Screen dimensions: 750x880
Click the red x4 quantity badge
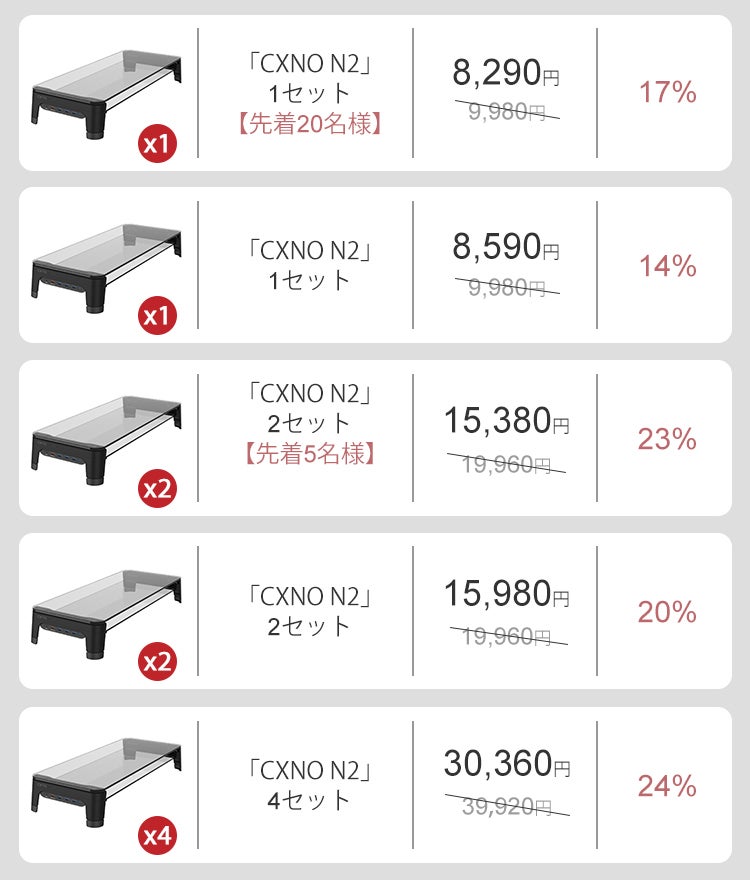(x=157, y=836)
